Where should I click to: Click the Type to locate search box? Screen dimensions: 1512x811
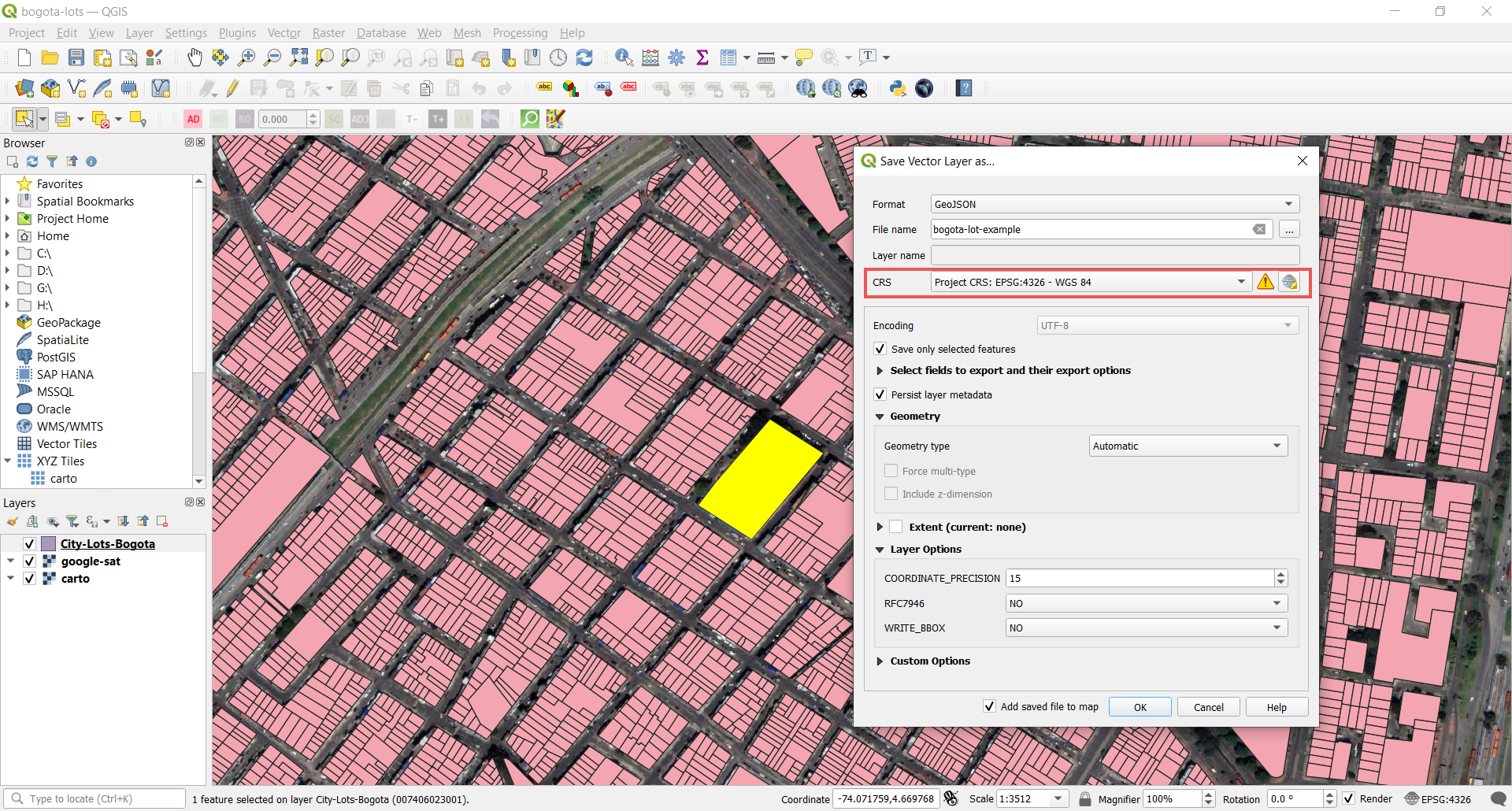pyautogui.click(x=94, y=798)
